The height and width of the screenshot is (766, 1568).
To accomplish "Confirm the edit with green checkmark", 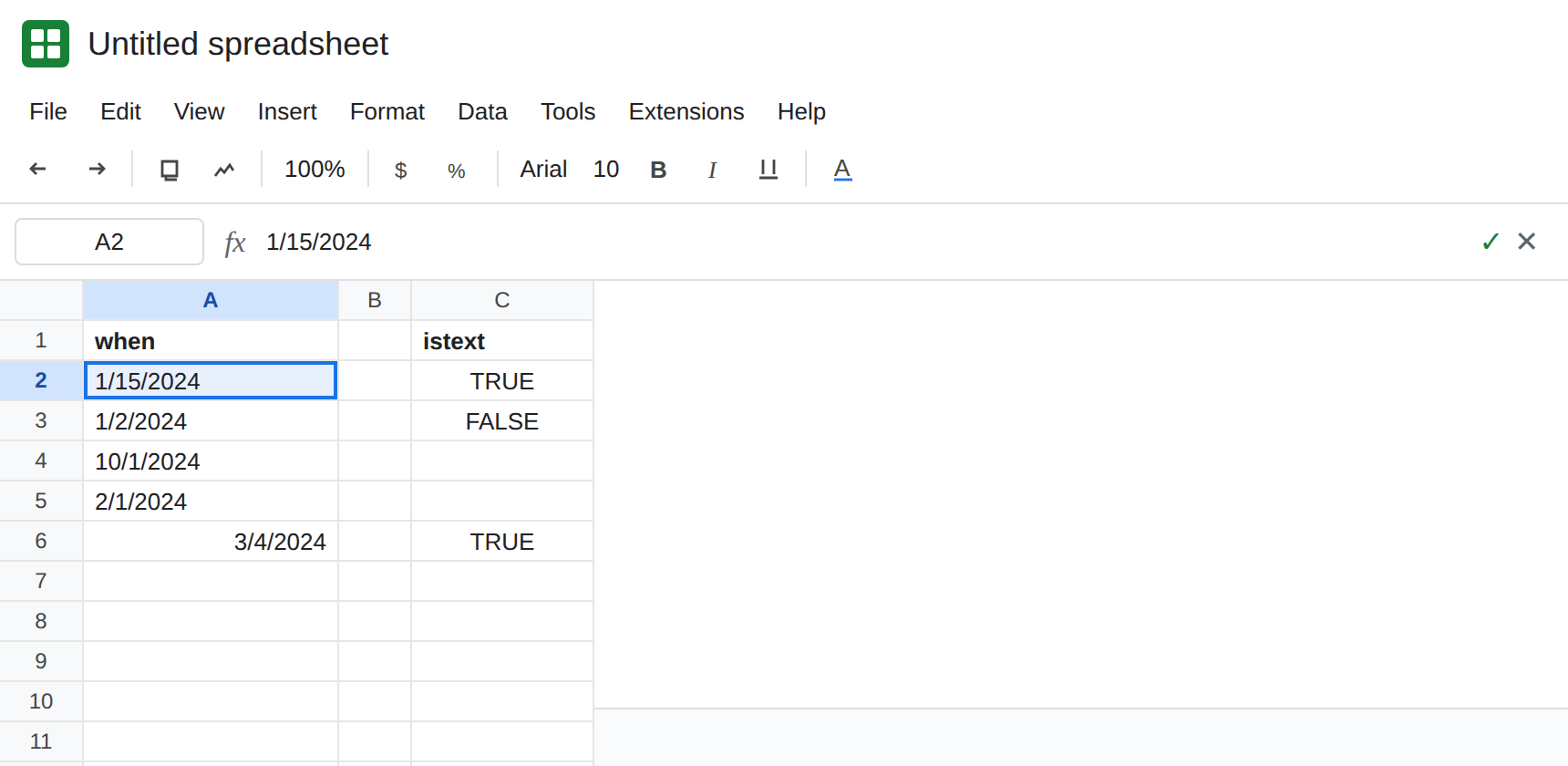I will pos(1491,241).
